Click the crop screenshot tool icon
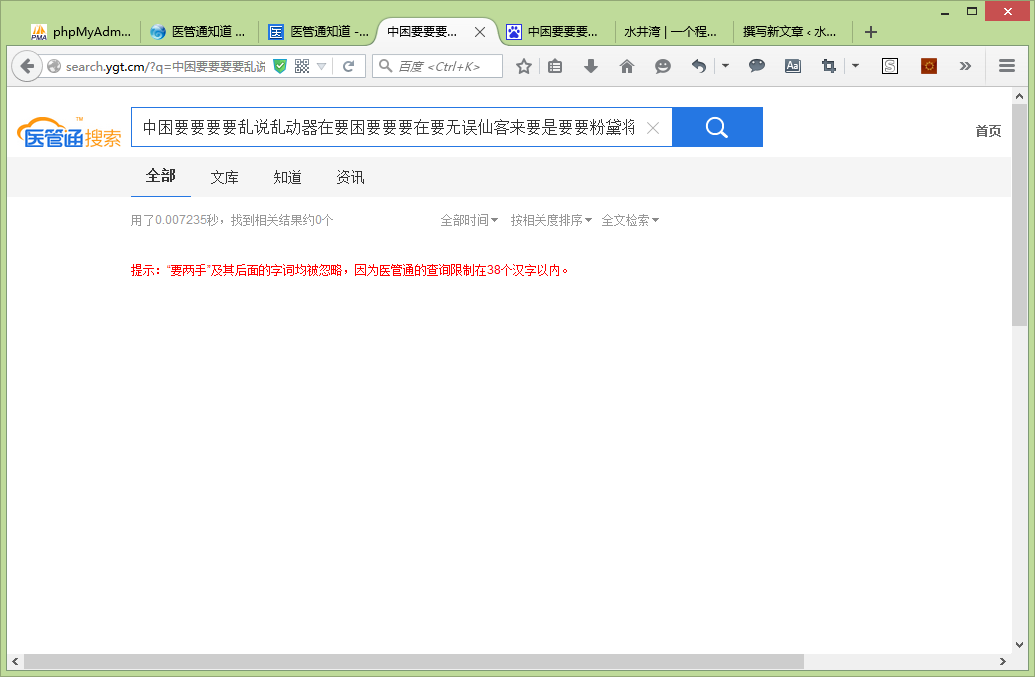 coord(828,66)
